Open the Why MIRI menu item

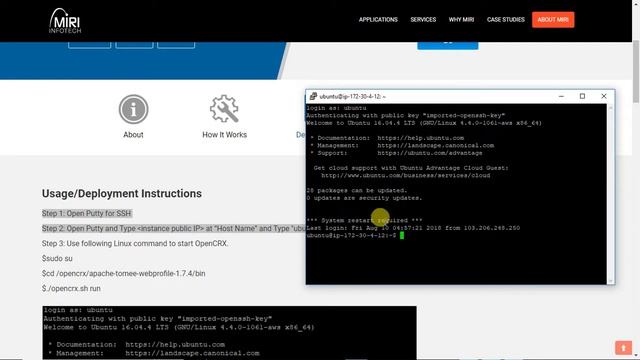click(x=461, y=20)
